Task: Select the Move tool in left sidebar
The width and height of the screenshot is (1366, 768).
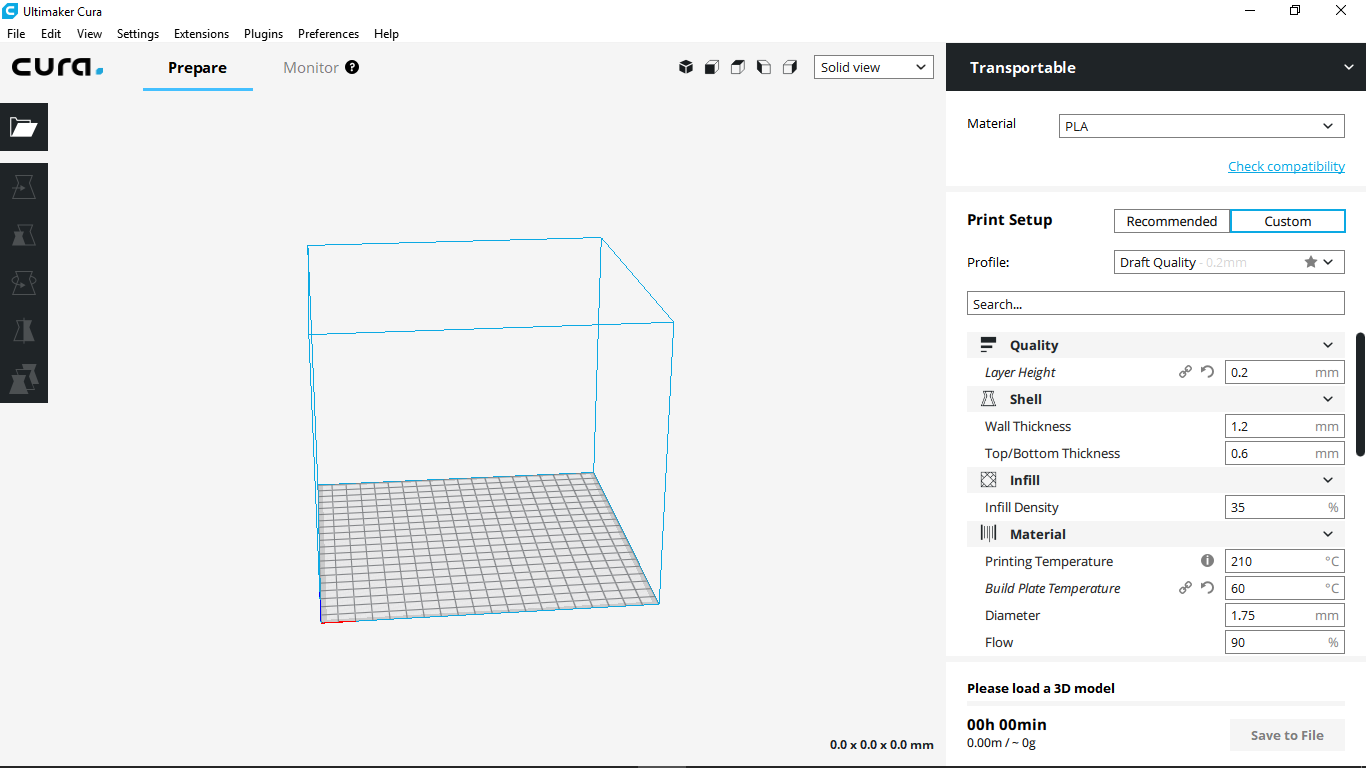Action: tap(24, 187)
